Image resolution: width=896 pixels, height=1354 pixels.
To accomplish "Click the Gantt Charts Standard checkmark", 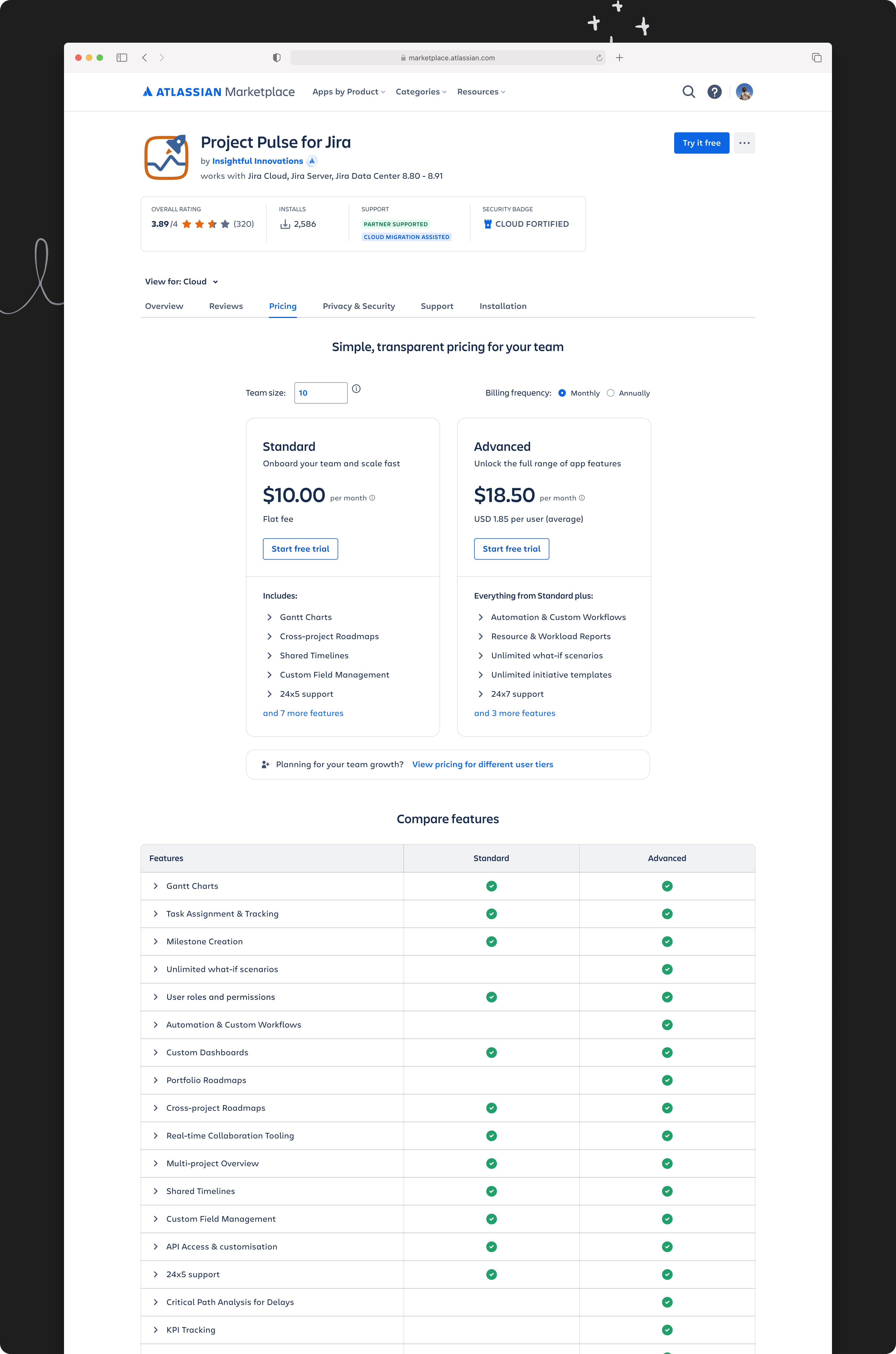I will coord(491,886).
